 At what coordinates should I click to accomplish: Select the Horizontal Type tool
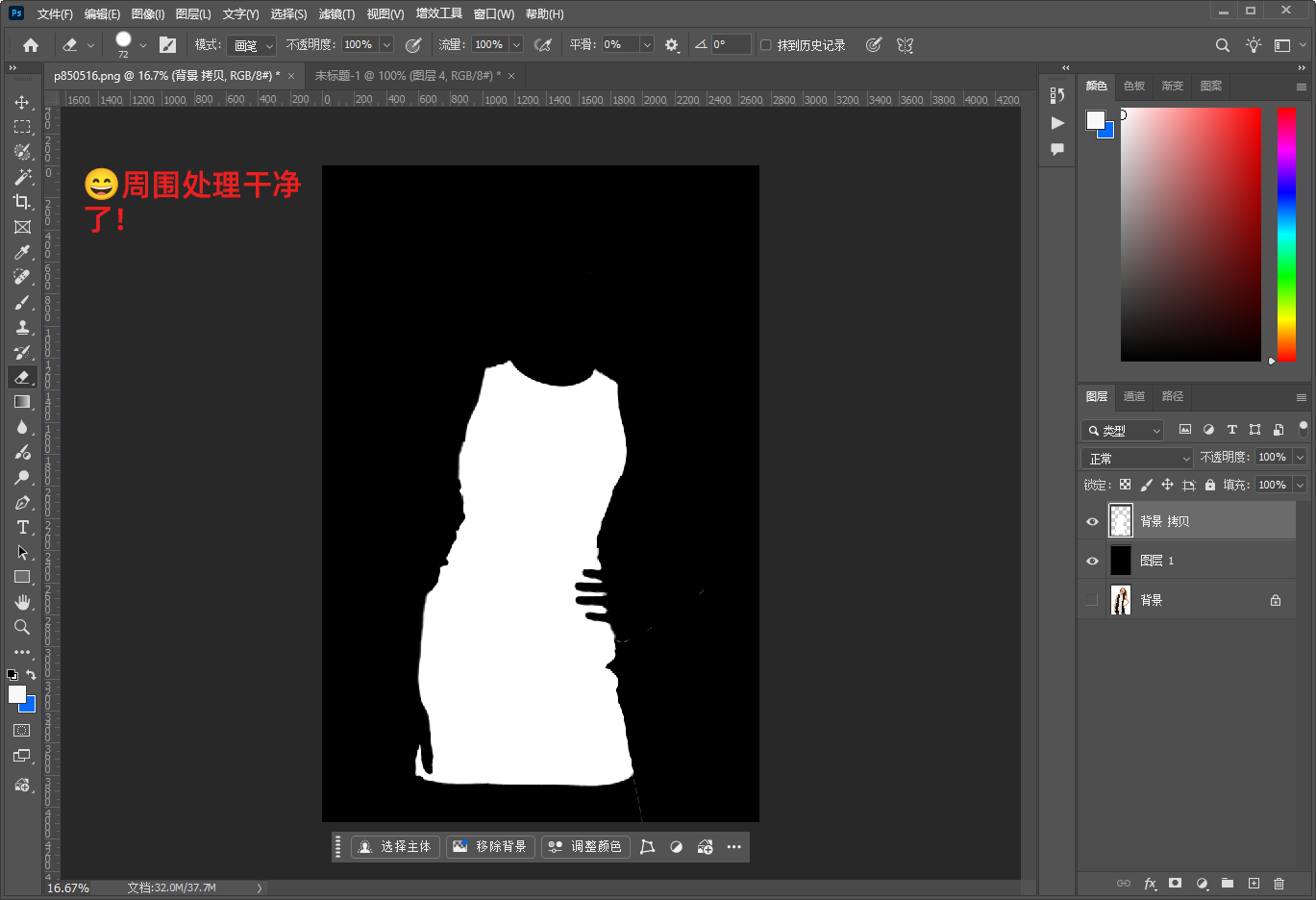tap(22, 527)
